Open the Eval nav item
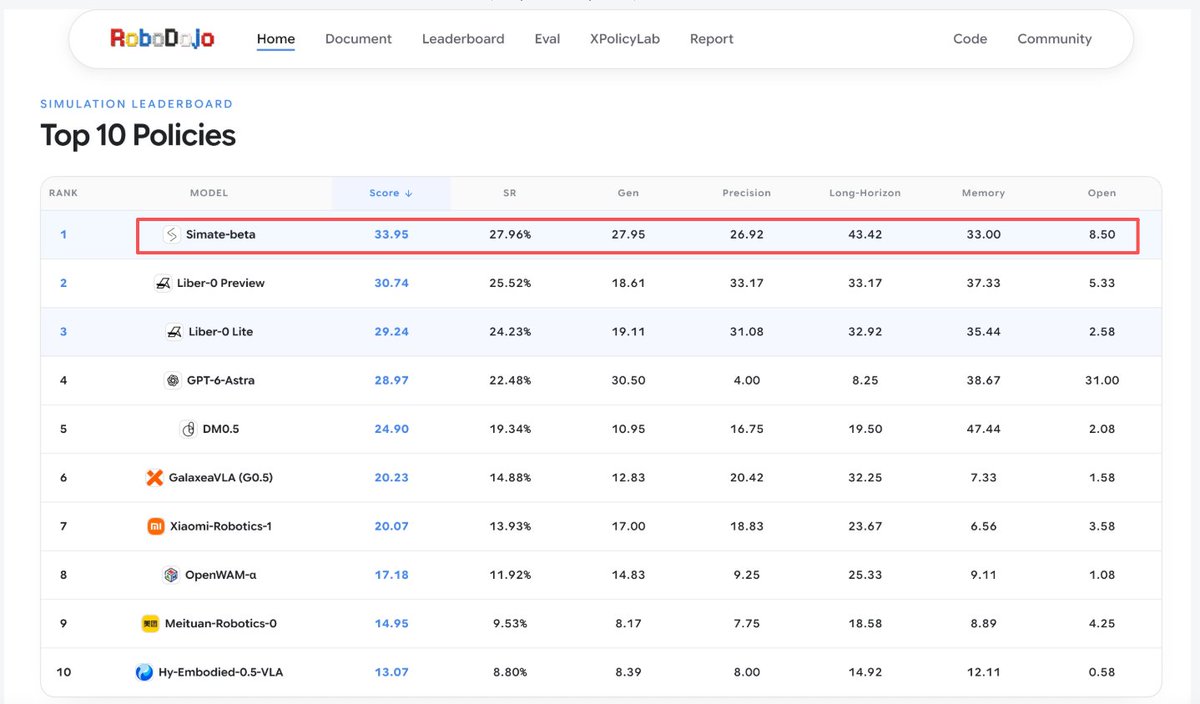Screen dimensions: 1200x704 tap(547, 39)
